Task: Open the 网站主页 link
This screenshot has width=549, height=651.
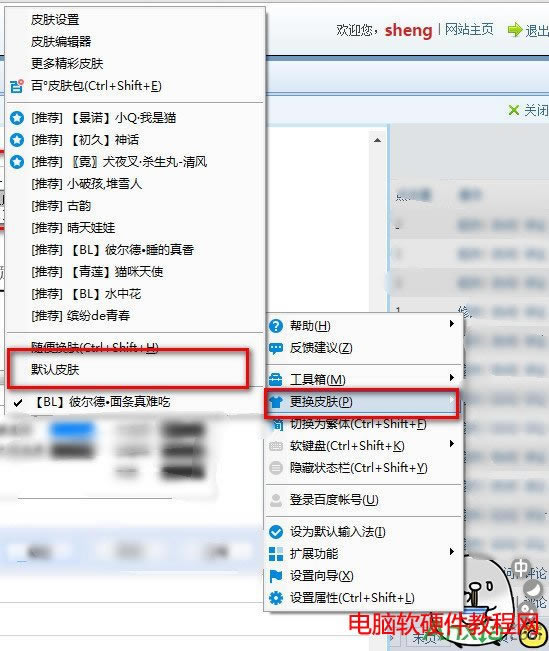Action: (469, 29)
